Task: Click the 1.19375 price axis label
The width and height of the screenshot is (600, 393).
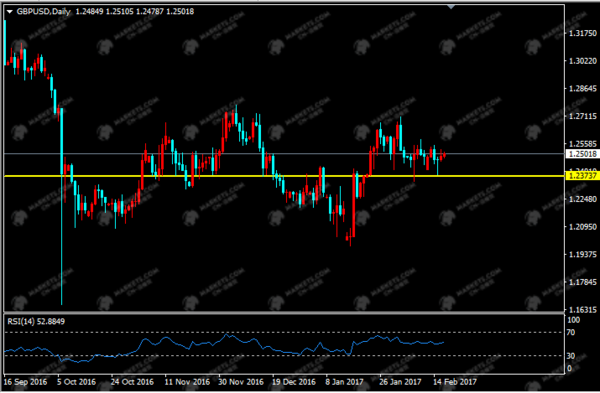Action: coord(583,254)
